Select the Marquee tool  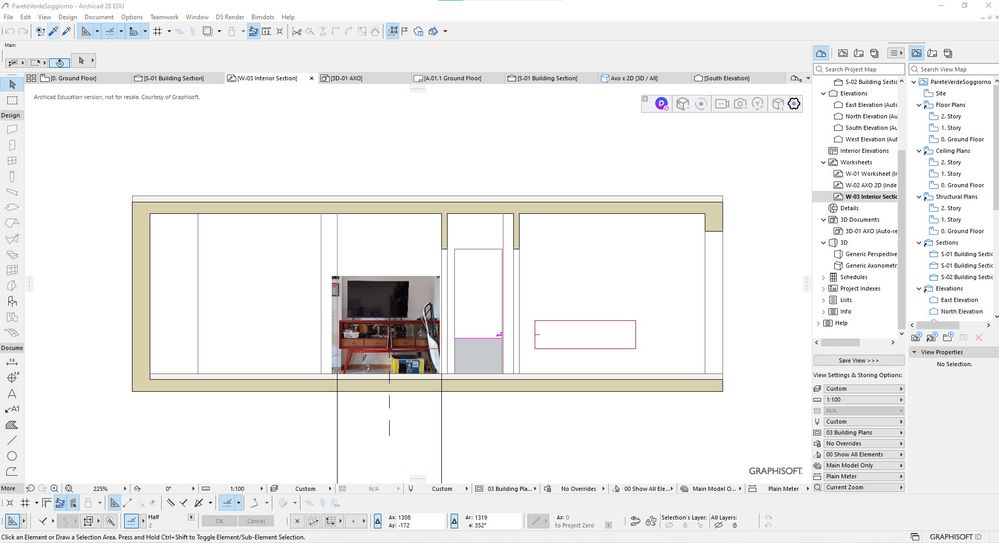pos(12,100)
